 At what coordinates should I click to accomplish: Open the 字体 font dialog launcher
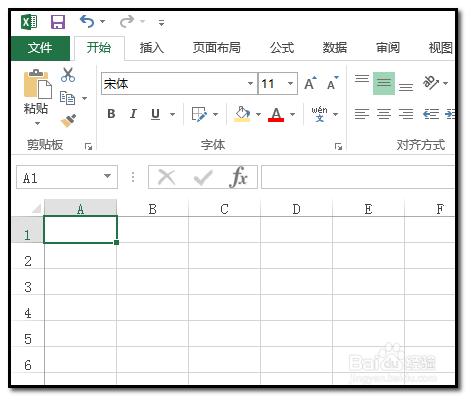338,146
